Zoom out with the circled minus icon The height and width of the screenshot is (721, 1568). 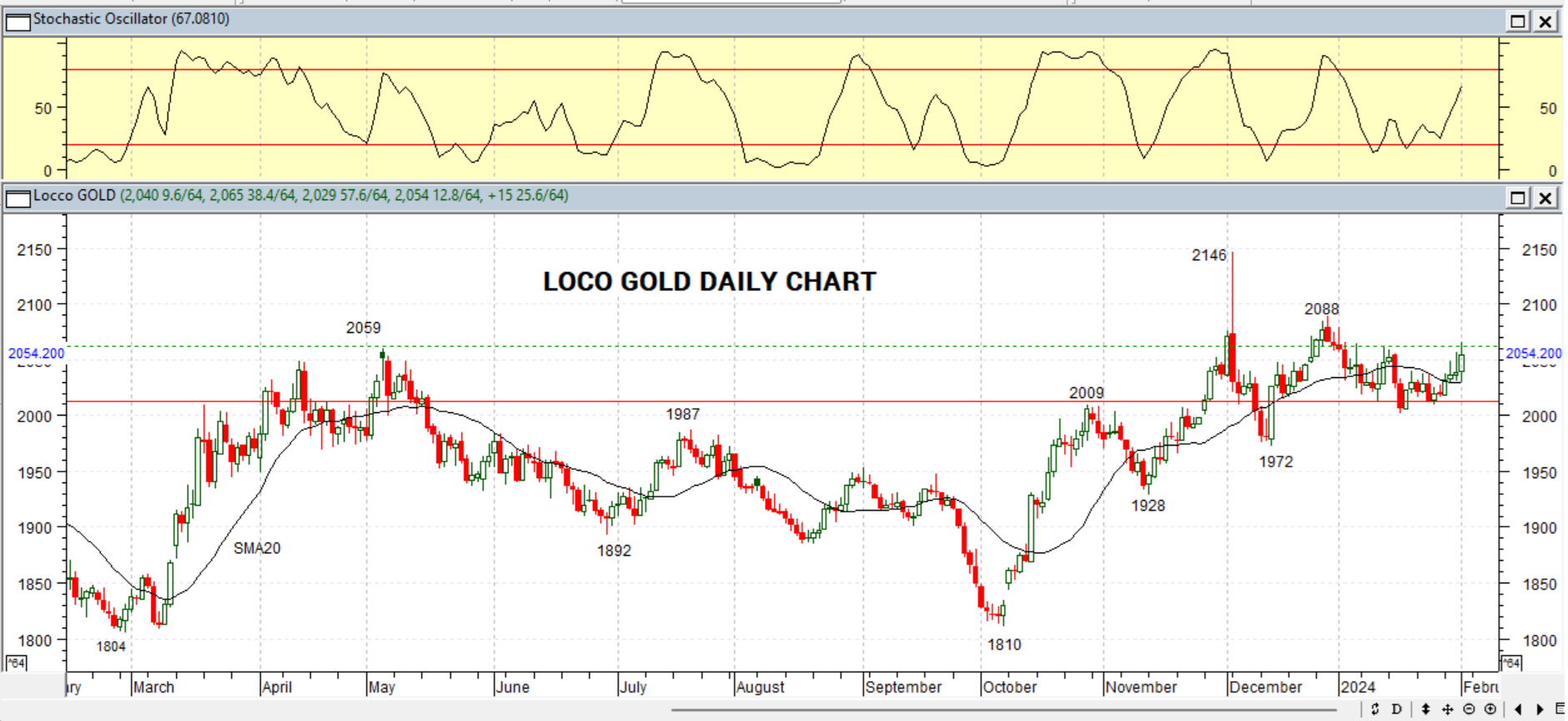[x=1470, y=709]
